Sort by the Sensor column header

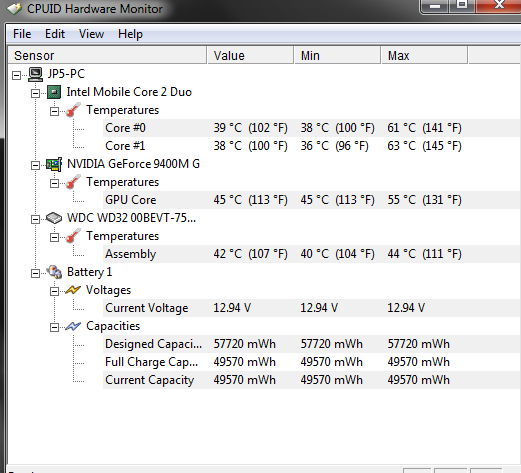tap(107, 55)
